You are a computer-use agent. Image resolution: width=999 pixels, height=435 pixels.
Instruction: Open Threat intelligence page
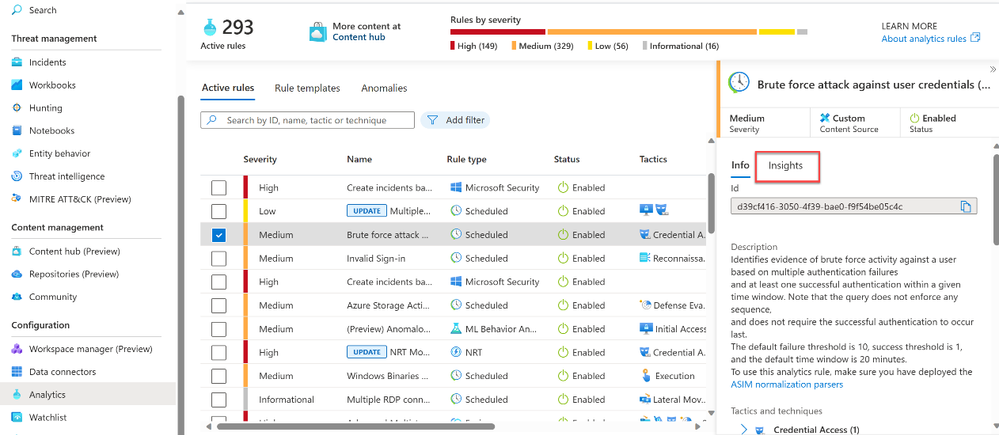tap(67, 176)
